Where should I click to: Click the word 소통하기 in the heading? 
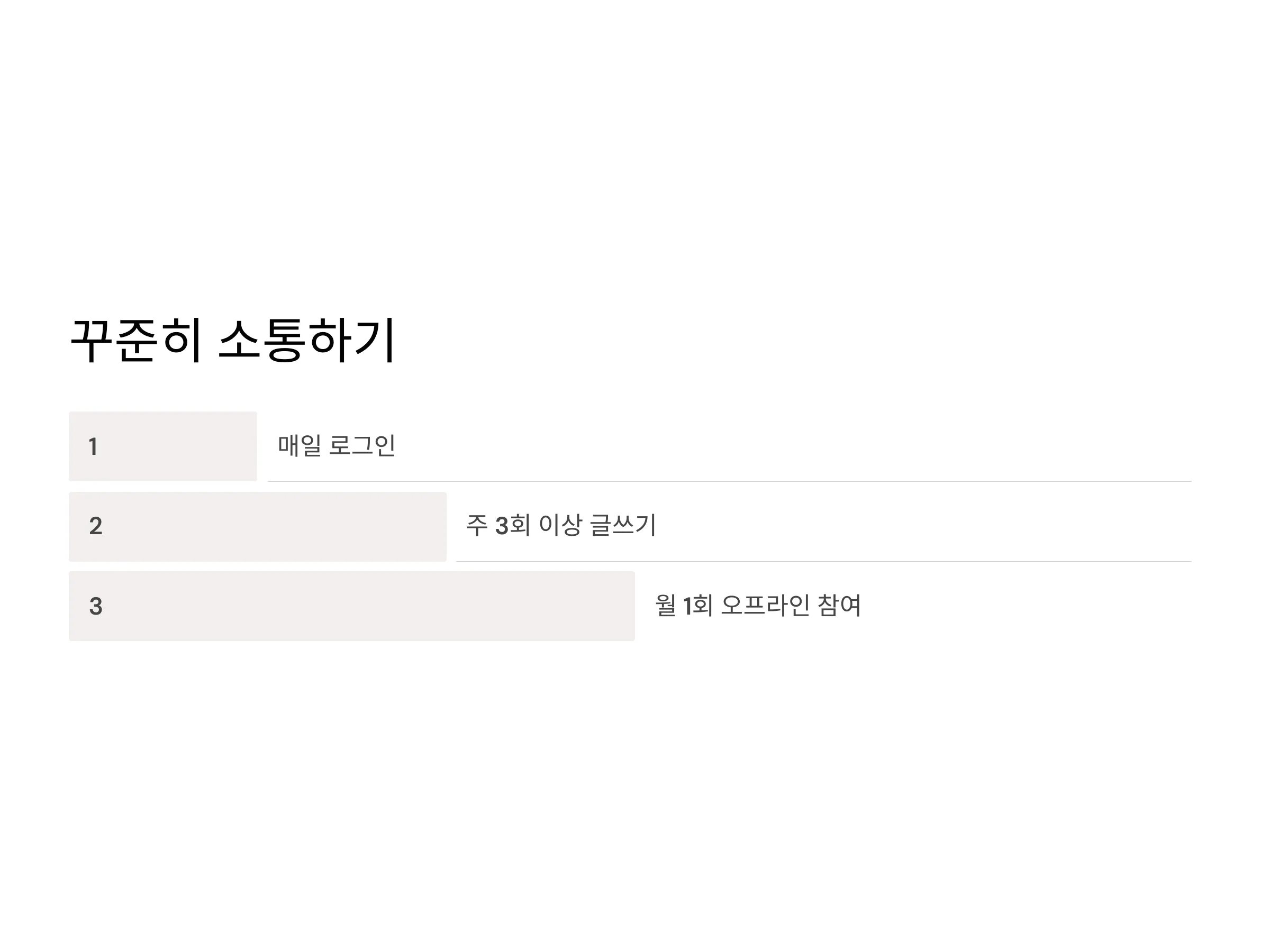point(307,340)
